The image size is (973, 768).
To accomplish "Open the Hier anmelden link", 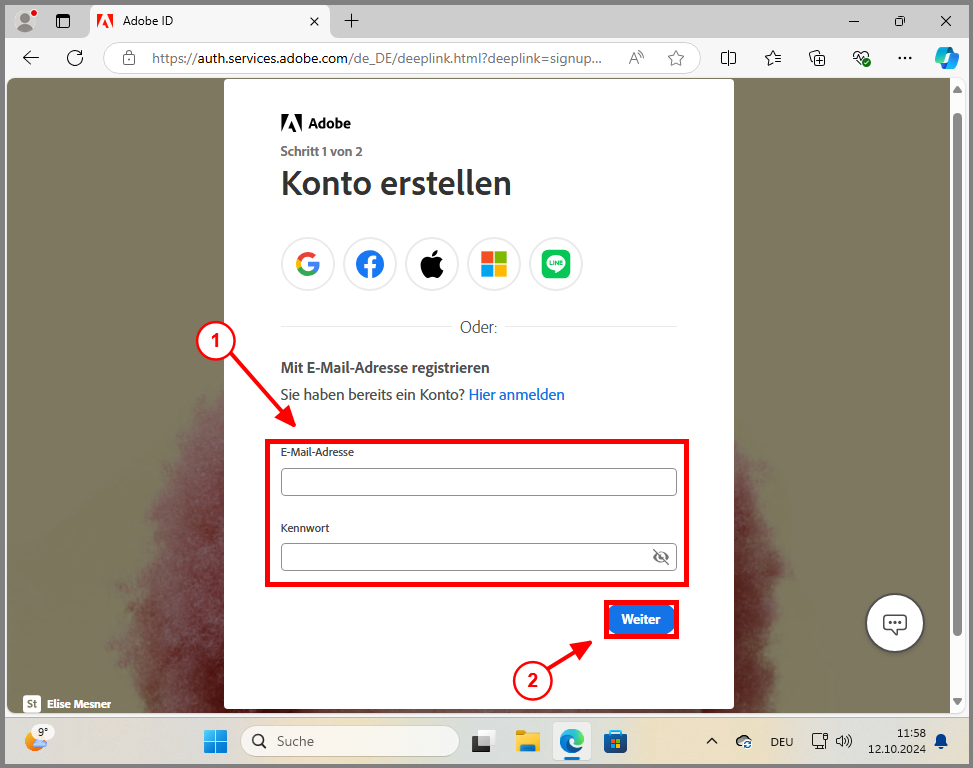I will (x=516, y=394).
